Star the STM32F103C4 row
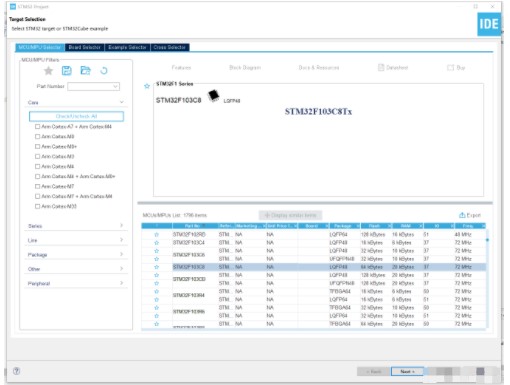Viewport: 510px width, 385px height. 156,243
